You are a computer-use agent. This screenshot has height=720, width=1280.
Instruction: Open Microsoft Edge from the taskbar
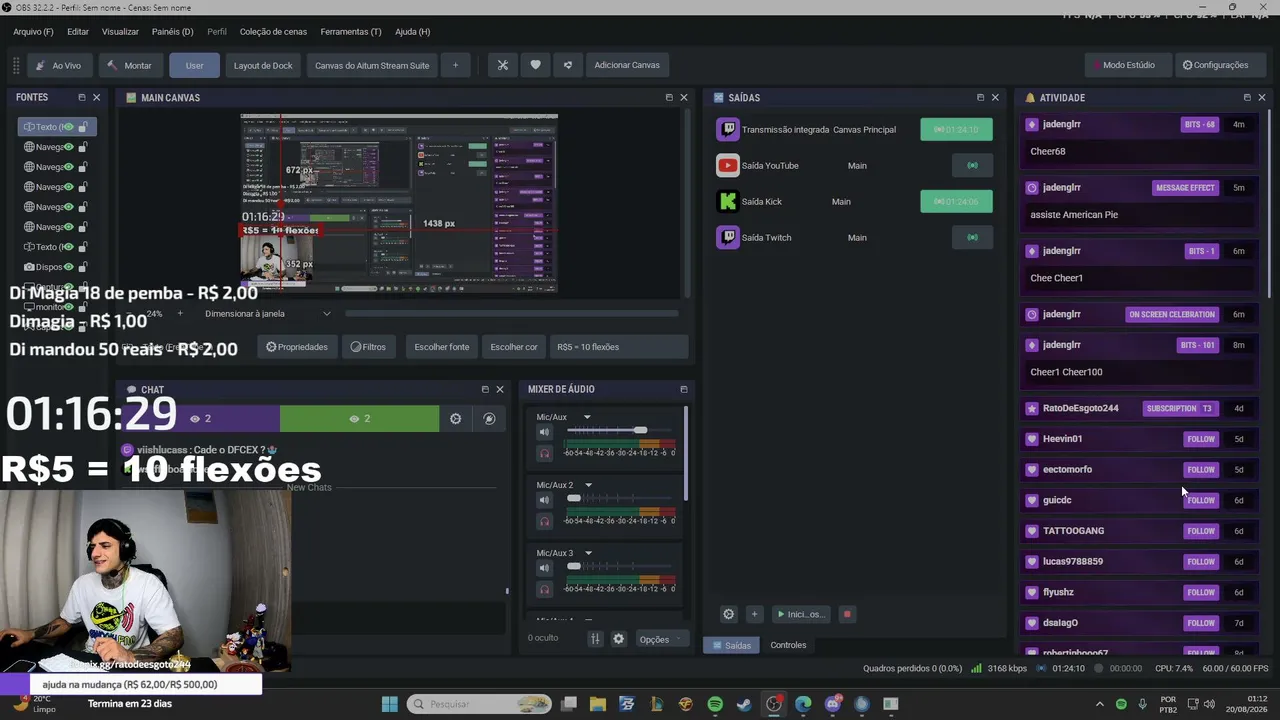coord(803,704)
